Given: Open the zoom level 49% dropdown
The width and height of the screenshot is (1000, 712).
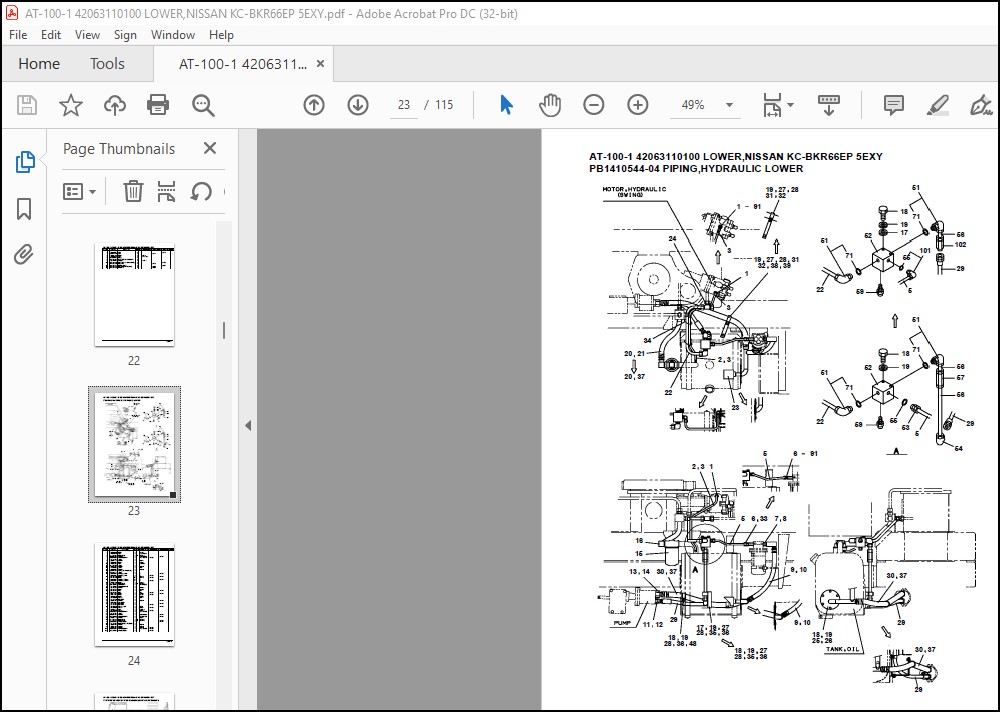Looking at the screenshot, I should point(729,105).
